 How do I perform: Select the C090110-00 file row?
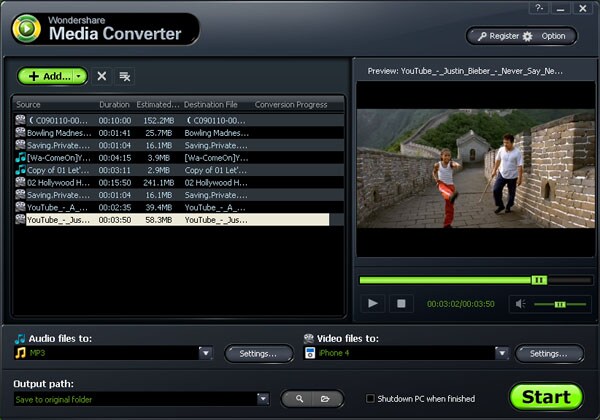pos(179,120)
